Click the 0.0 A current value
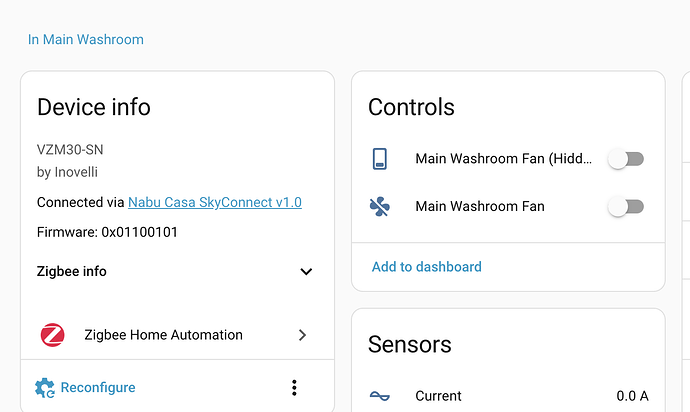Screen dimensions: 690x412 point(632,396)
